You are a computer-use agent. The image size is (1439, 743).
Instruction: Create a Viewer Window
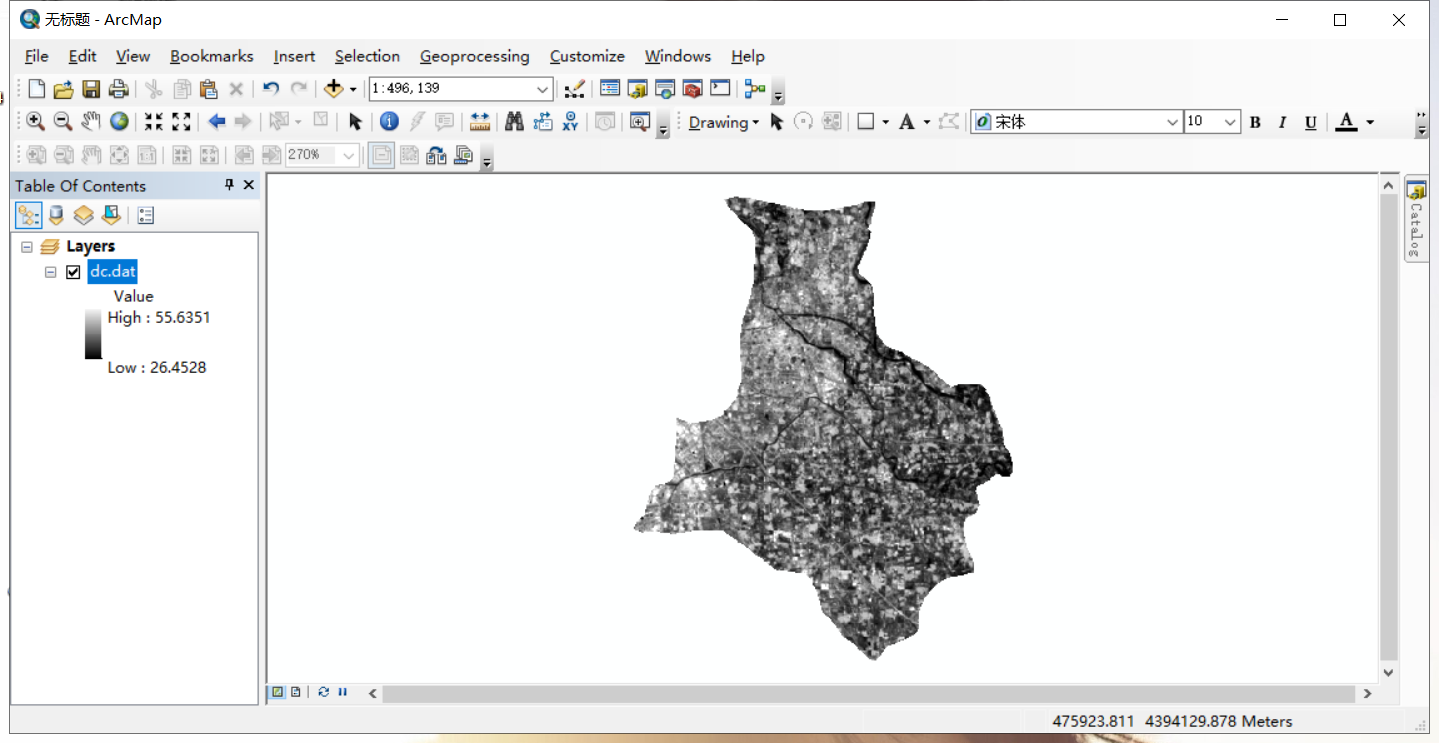[640, 122]
